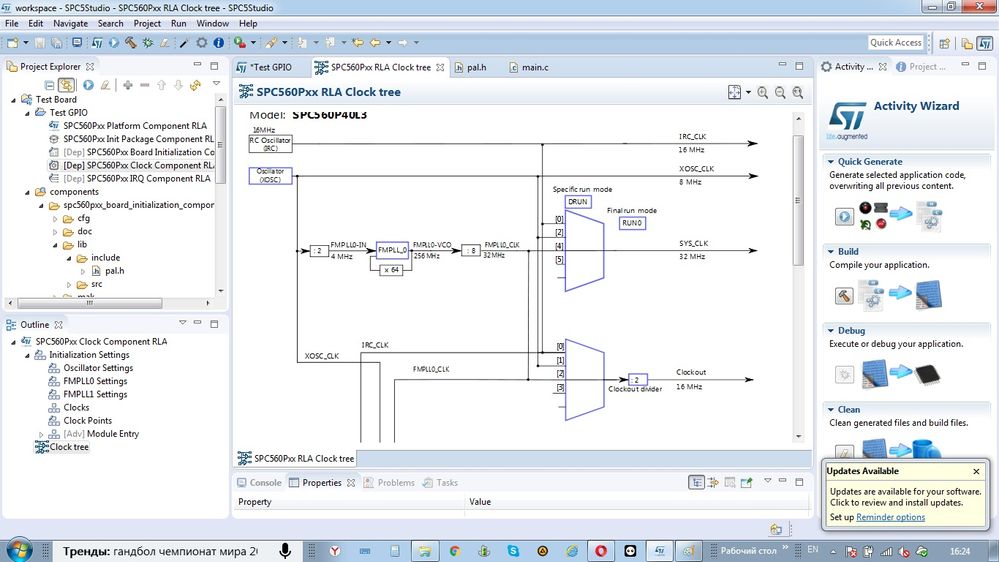This screenshot has width=999, height=562.
Task: Collapse the Quick Generate section
Action: (x=831, y=162)
